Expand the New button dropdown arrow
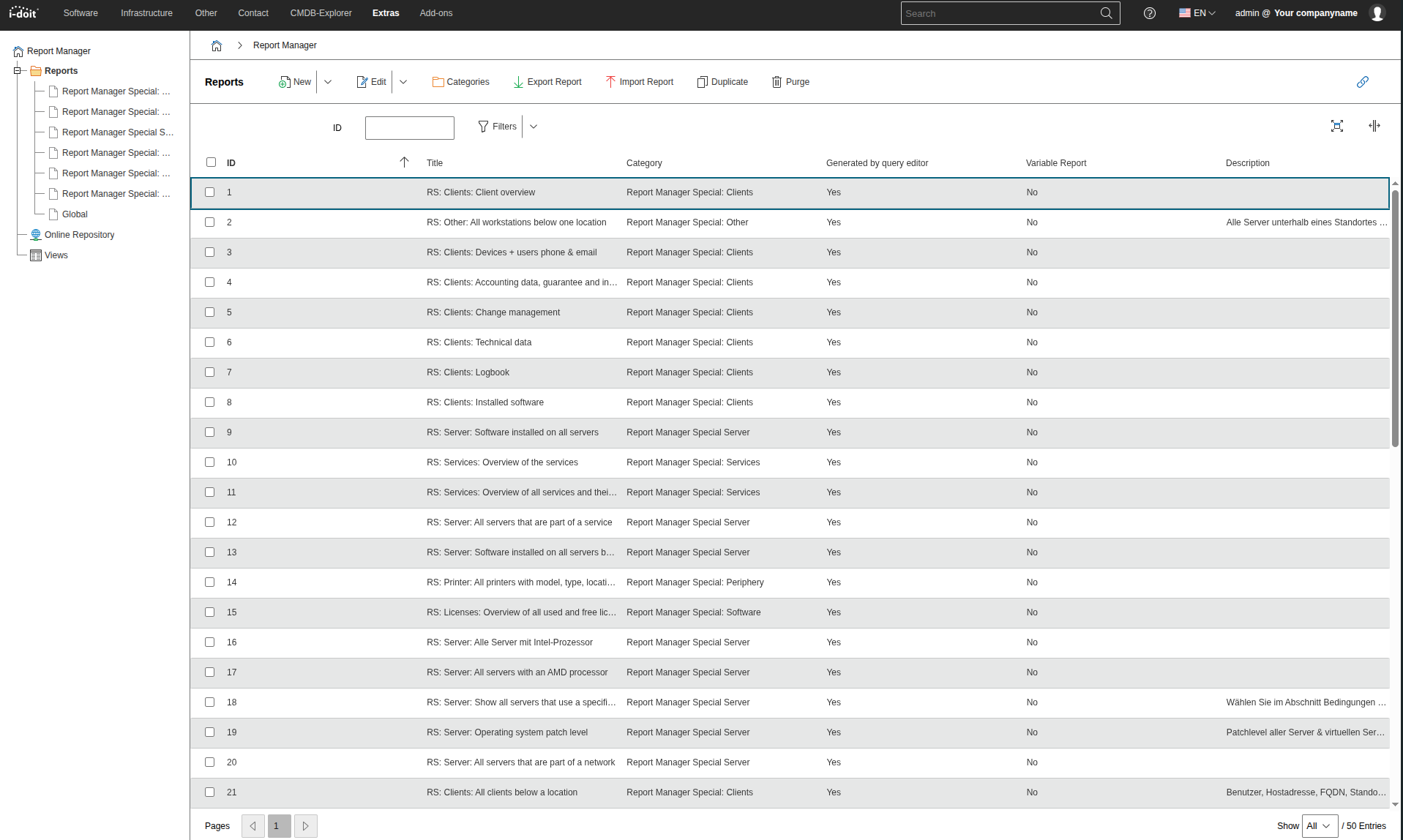This screenshot has width=1403, height=840. (328, 82)
